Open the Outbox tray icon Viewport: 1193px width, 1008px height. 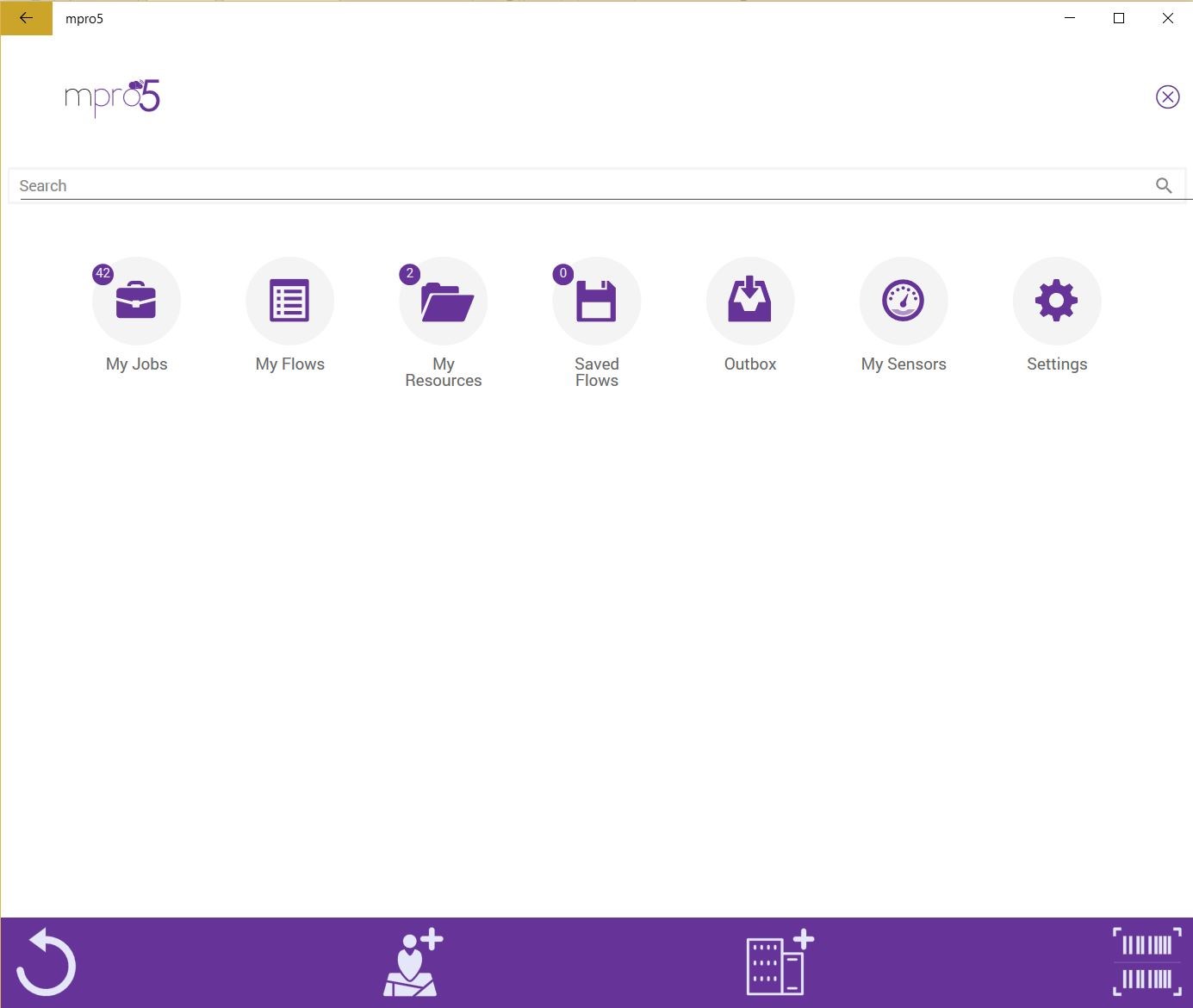pos(750,301)
